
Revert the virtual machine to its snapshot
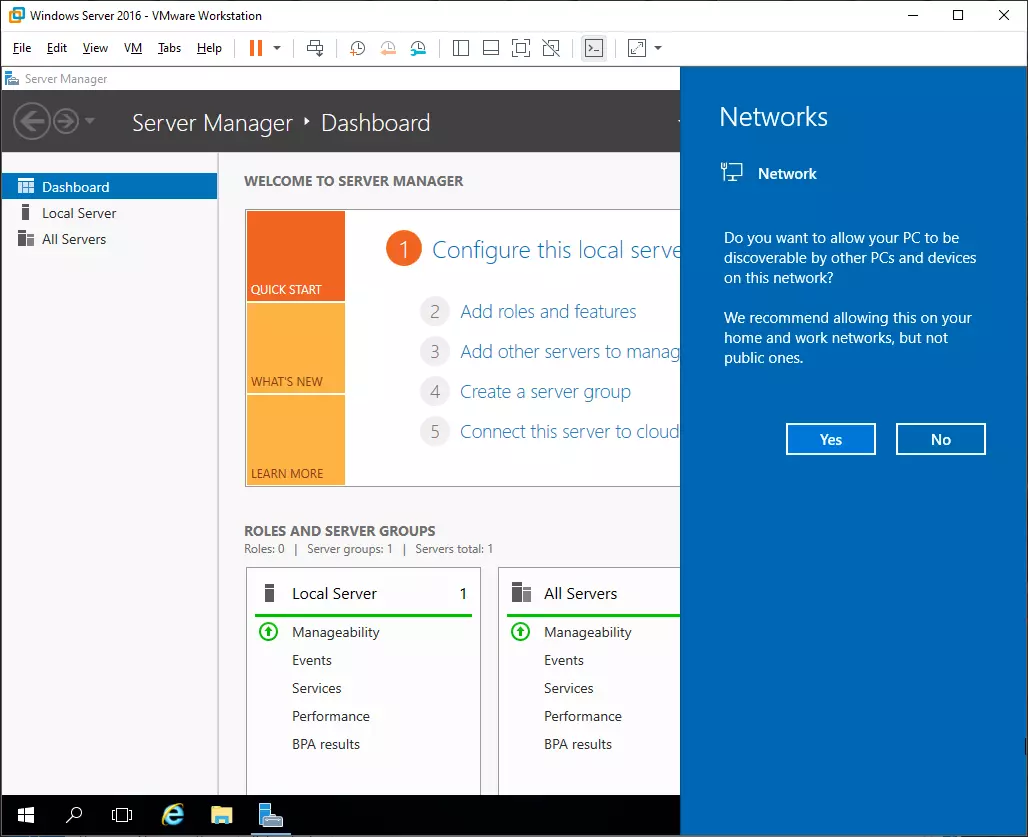point(388,48)
